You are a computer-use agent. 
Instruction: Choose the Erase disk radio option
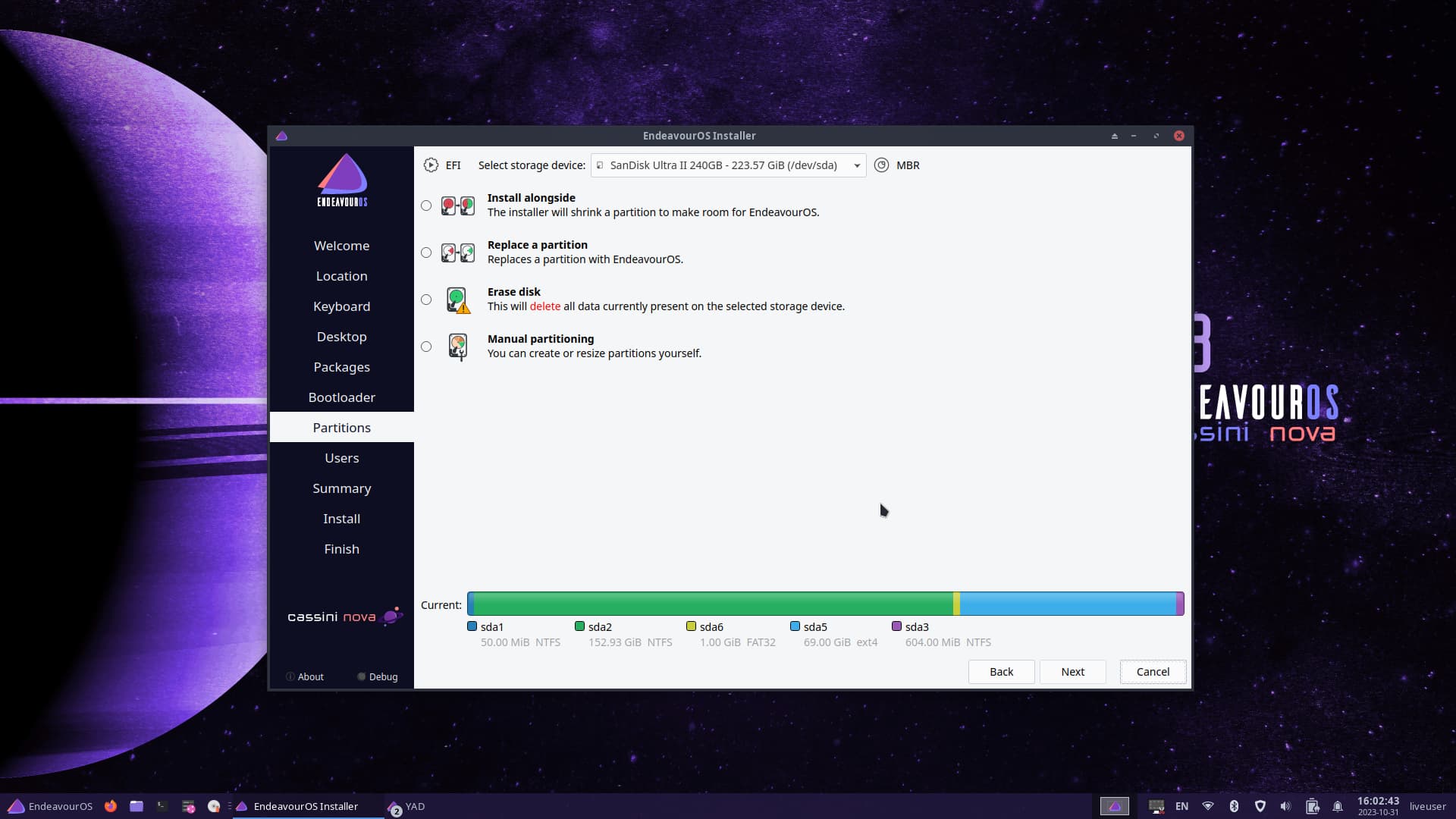coord(426,300)
